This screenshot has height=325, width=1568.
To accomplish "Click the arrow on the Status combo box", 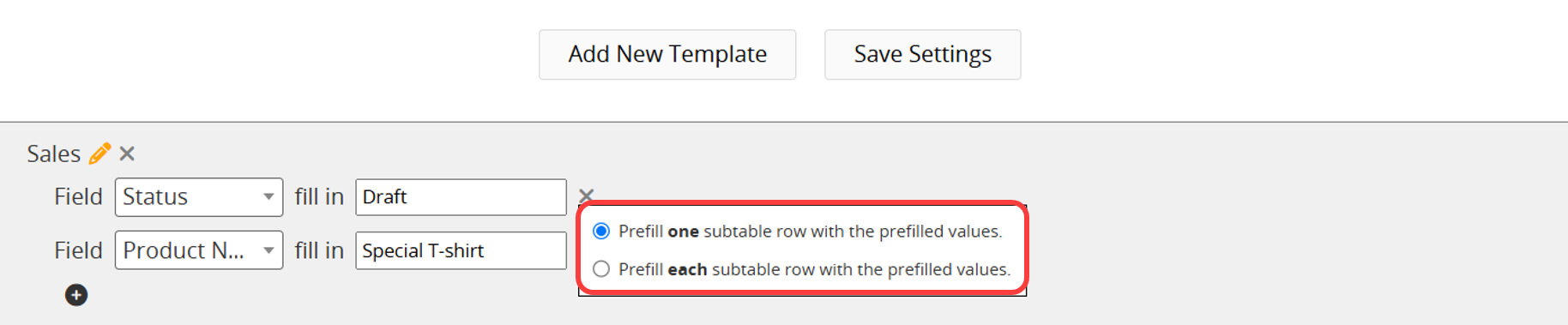I will [x=268, y=197].
